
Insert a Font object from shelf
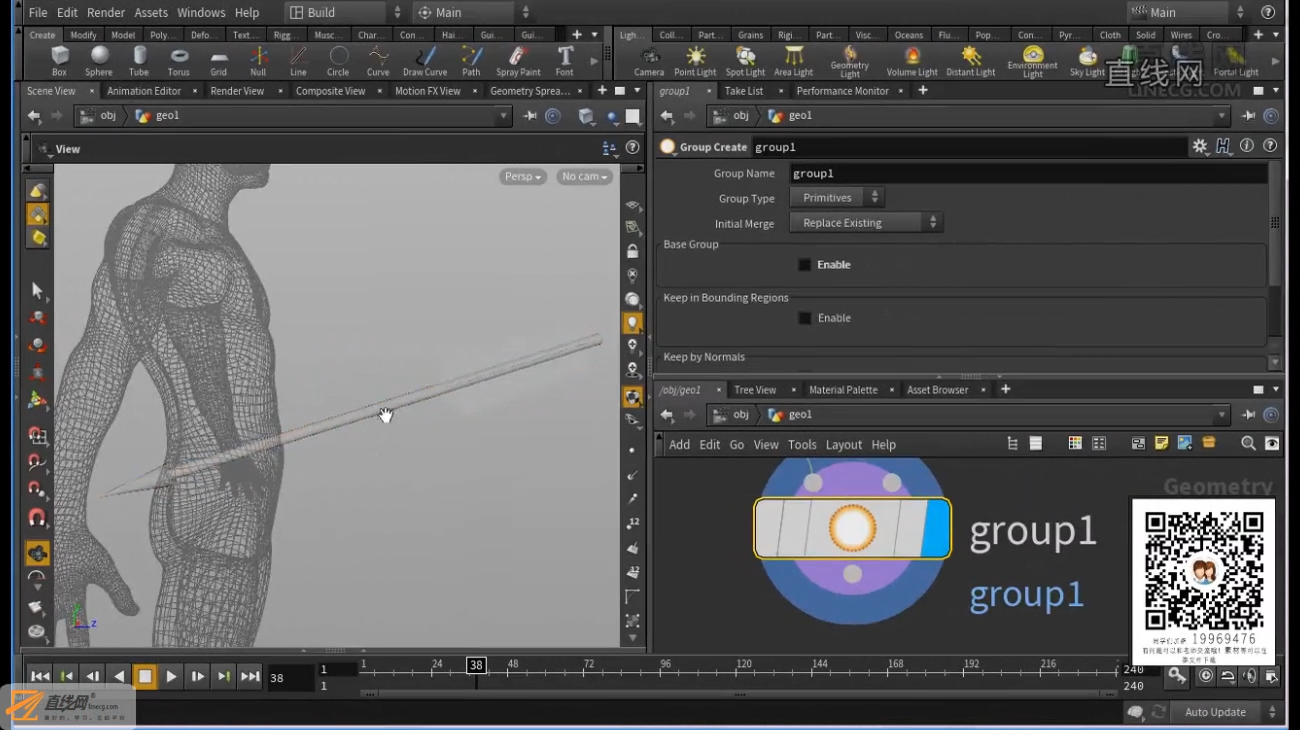pyautogui.click(x=565, y=60)
